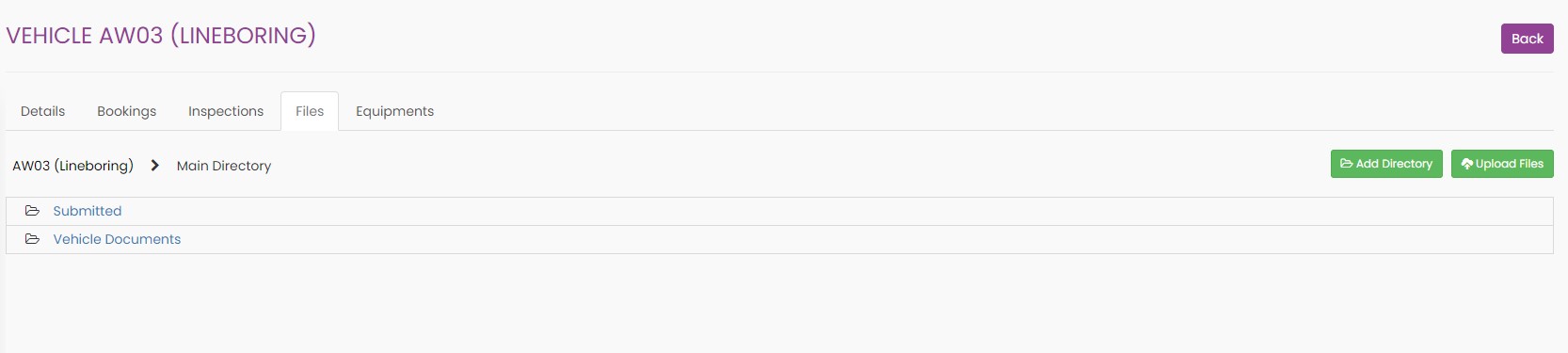Click the green Upload Files button
Image resolution: width=1568 pixels, height=353 pixels.
[1502, 164]
